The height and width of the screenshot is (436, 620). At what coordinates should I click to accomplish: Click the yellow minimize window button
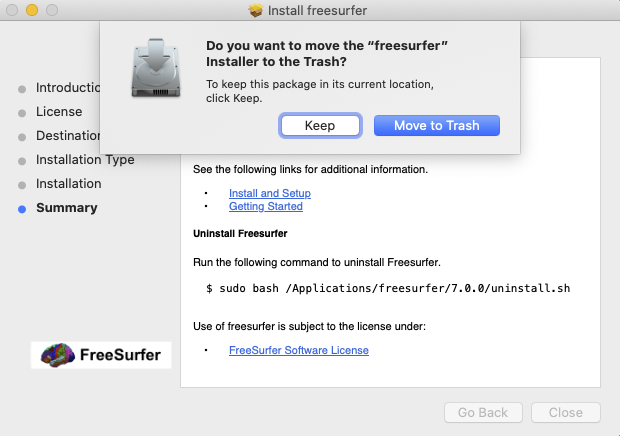pos(32,10)
